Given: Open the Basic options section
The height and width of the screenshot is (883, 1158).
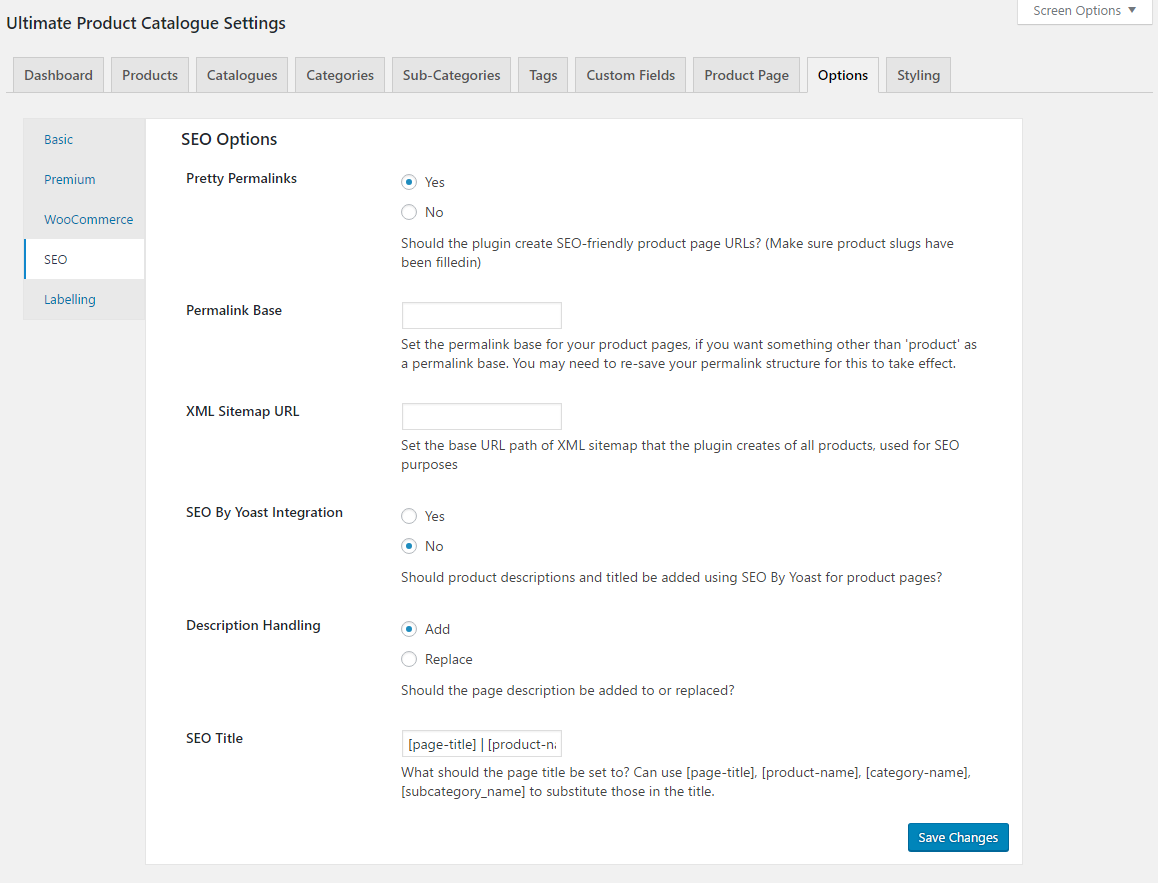Looking at the screenshot, I should 59,139.
